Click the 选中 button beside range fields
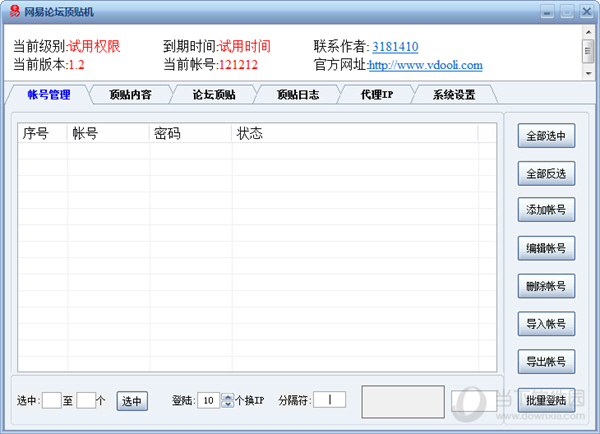 [x=132, y=401]
